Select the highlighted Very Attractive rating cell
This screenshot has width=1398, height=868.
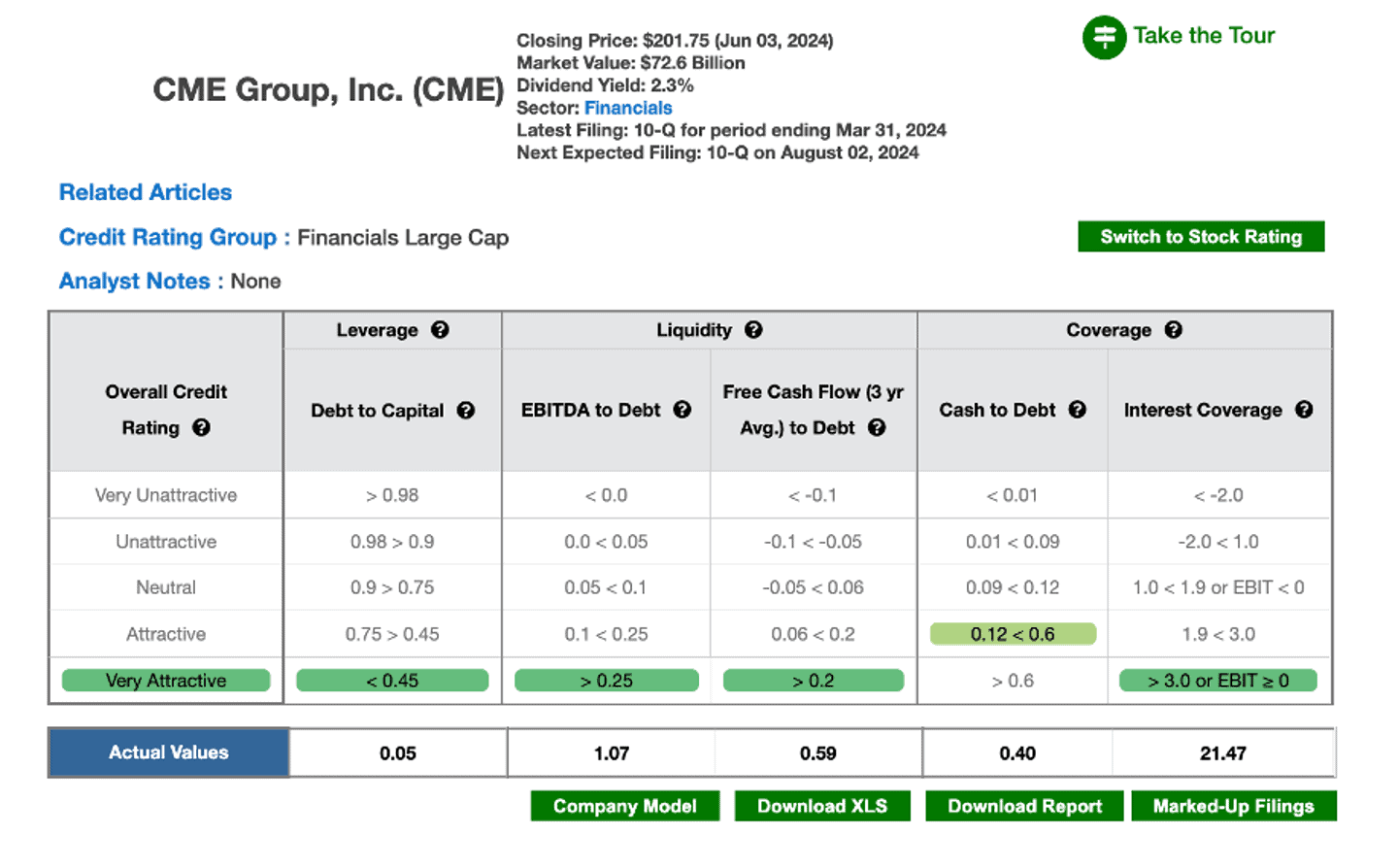166,681
